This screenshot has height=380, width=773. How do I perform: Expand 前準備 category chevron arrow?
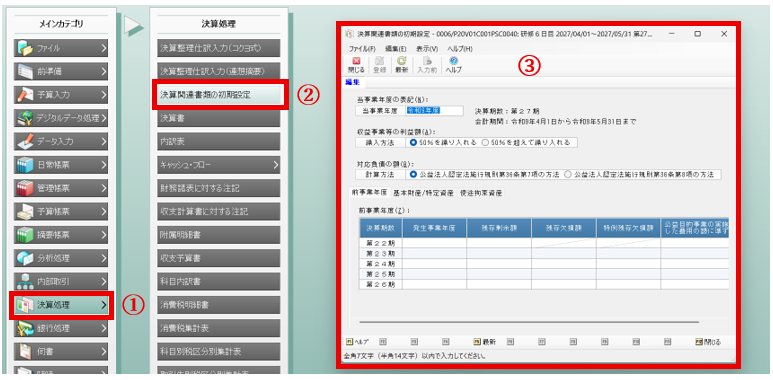click(x=104, y=71)
